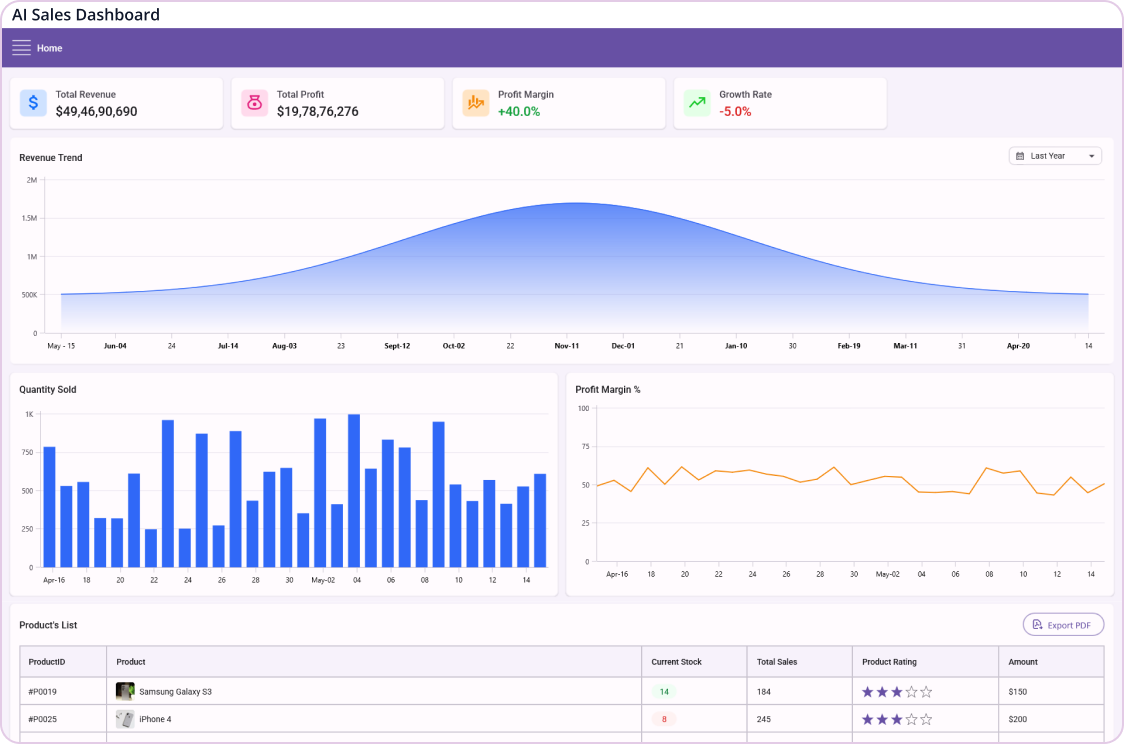The image size is (1124, 744).
Task: Click the Total Profit value $19,78,76,276
Action: click(318, 111)
